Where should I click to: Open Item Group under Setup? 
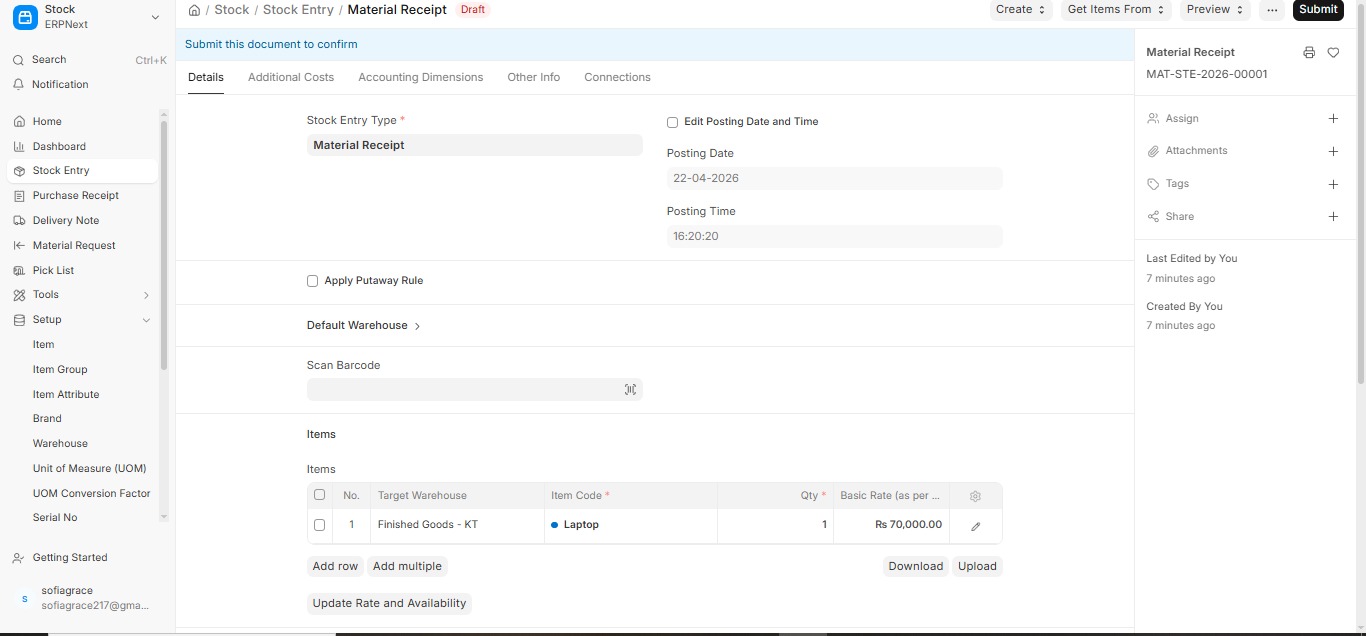tap(60, 370)
